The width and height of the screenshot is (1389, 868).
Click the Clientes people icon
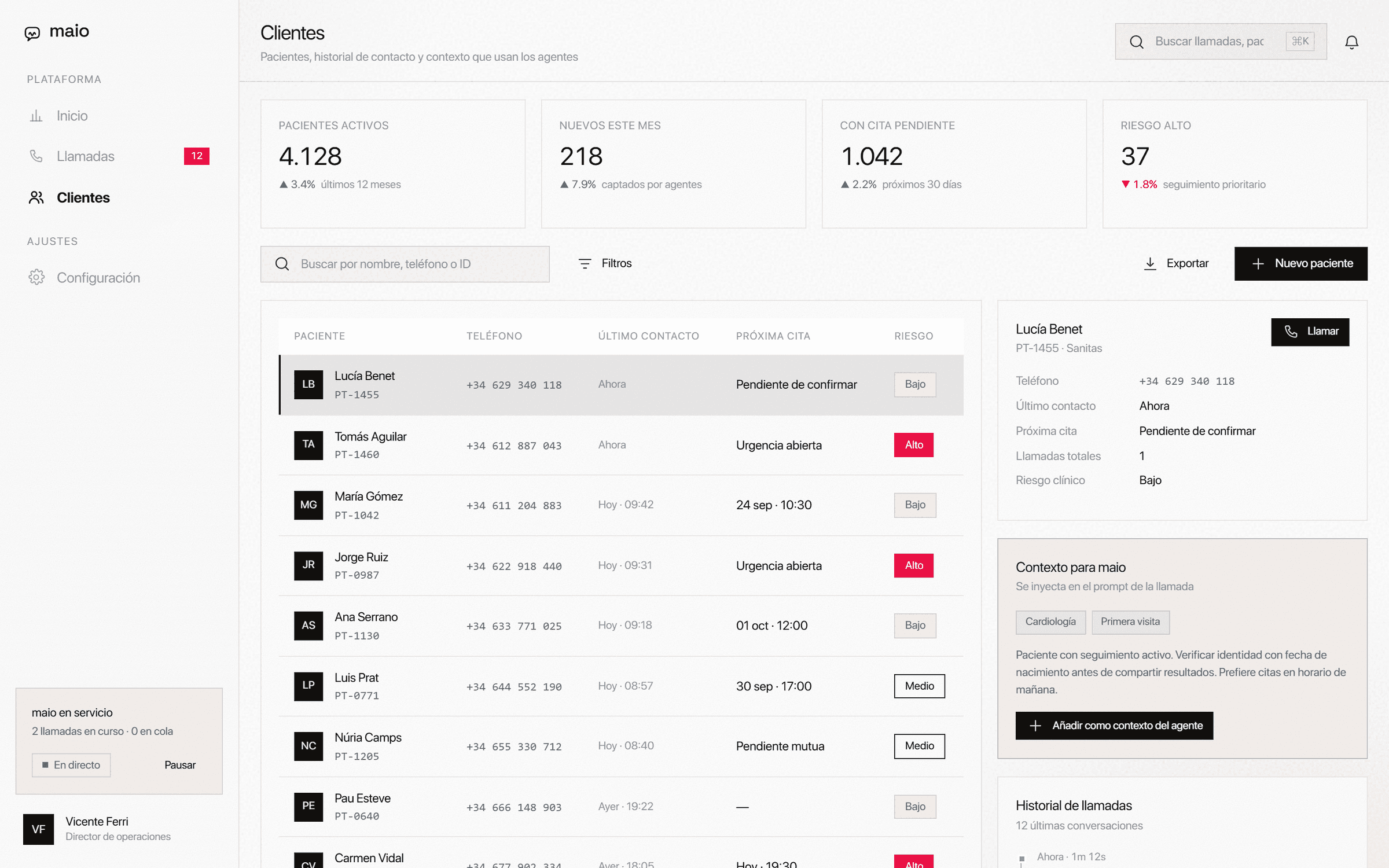[36, 197]
